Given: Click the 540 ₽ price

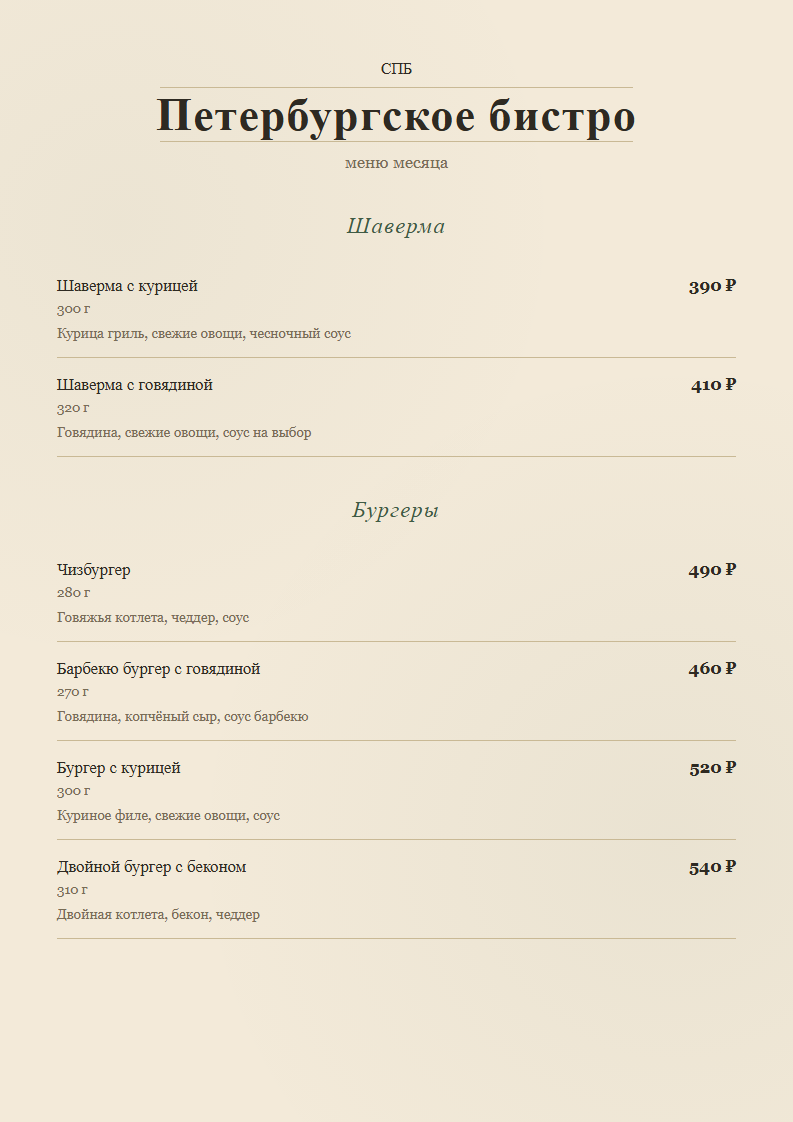Looking at the screenshot, I should pos(712,867).
